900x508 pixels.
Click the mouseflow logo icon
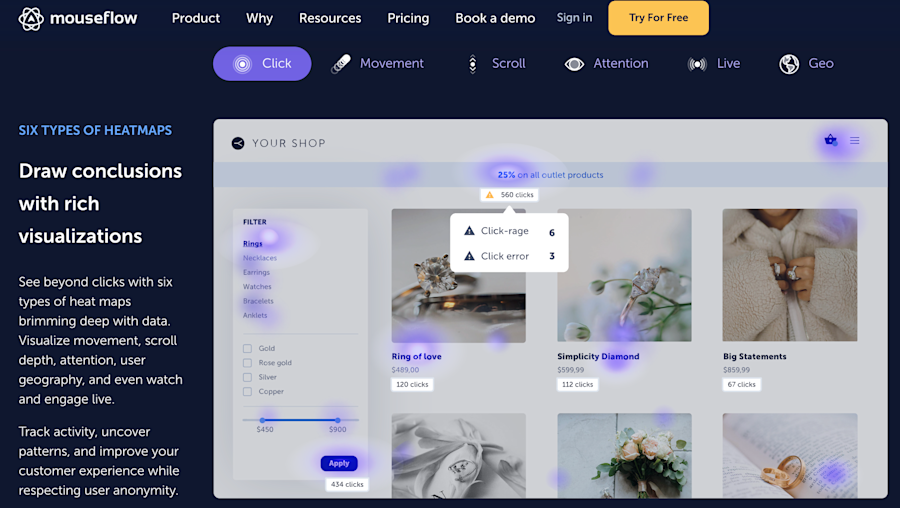tap(30, 19)
